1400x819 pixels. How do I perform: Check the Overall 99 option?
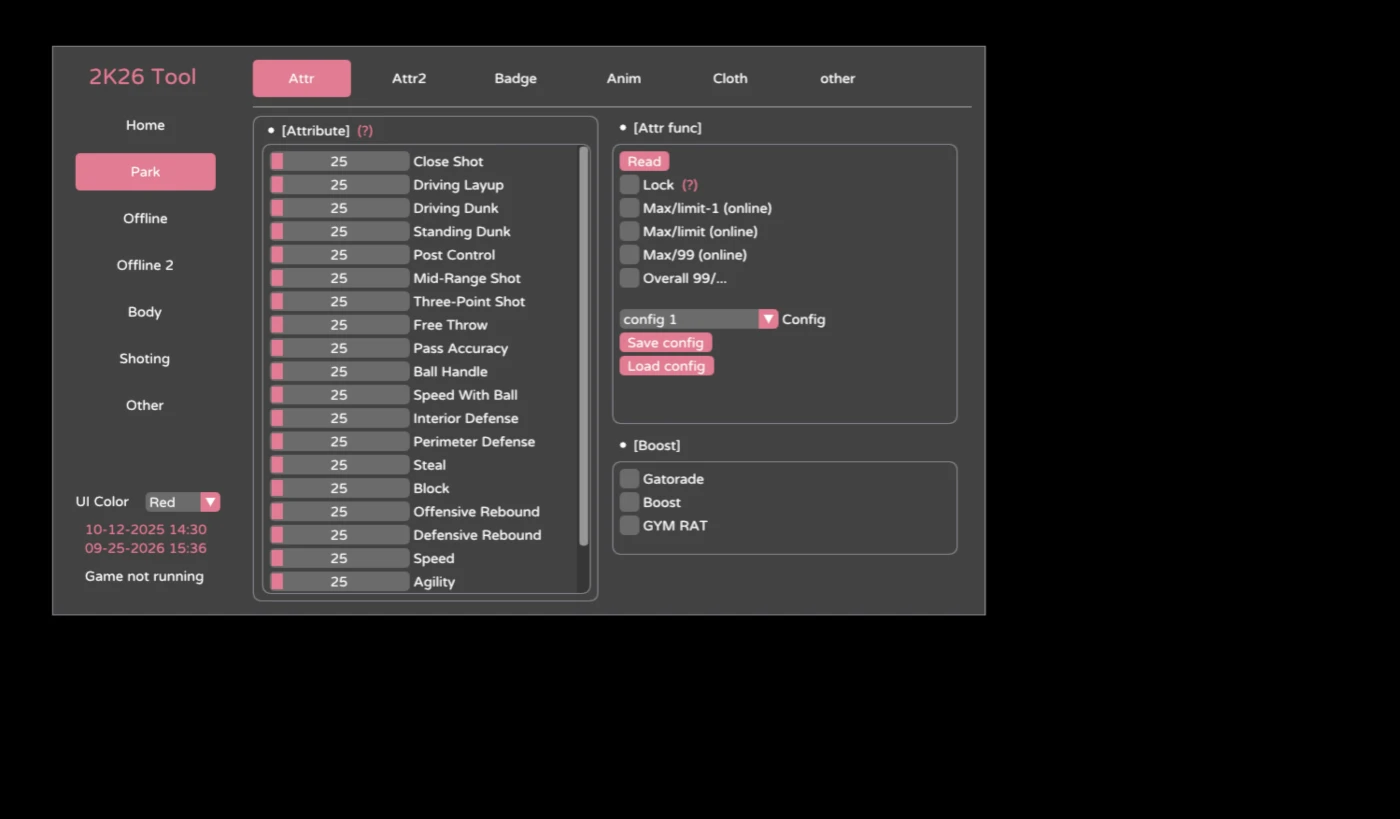point(629,278)
